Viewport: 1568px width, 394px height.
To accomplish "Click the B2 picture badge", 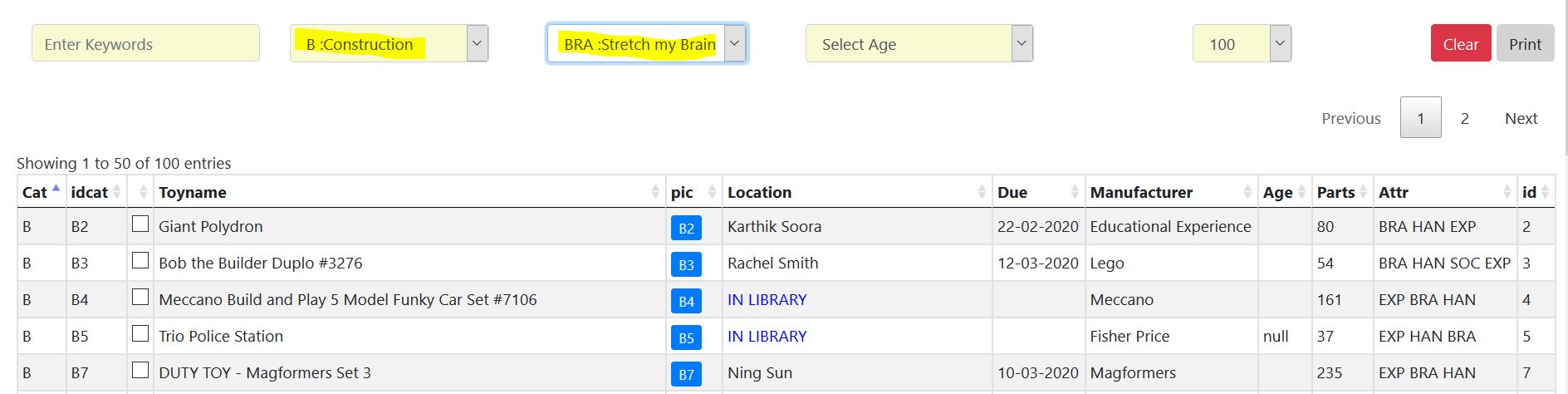I will pos(686,228).
